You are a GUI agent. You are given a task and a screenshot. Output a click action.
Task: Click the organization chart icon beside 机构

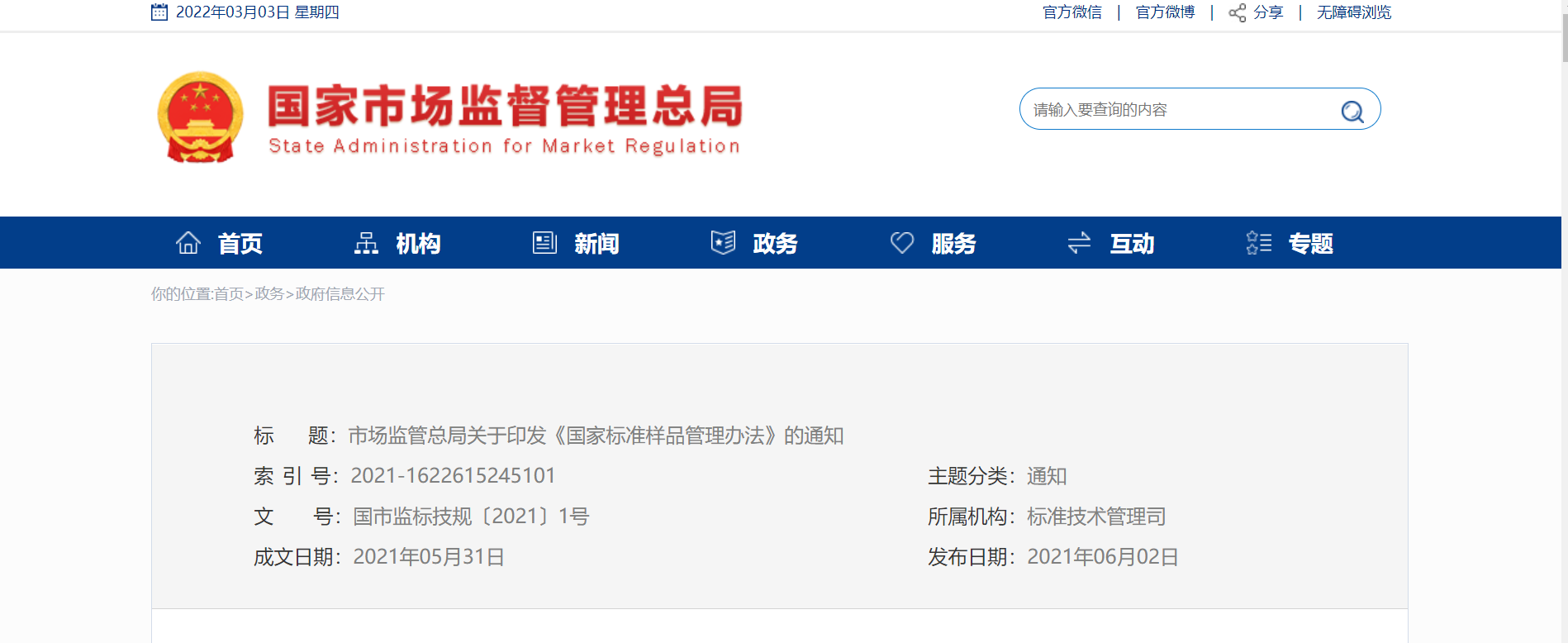366,243
